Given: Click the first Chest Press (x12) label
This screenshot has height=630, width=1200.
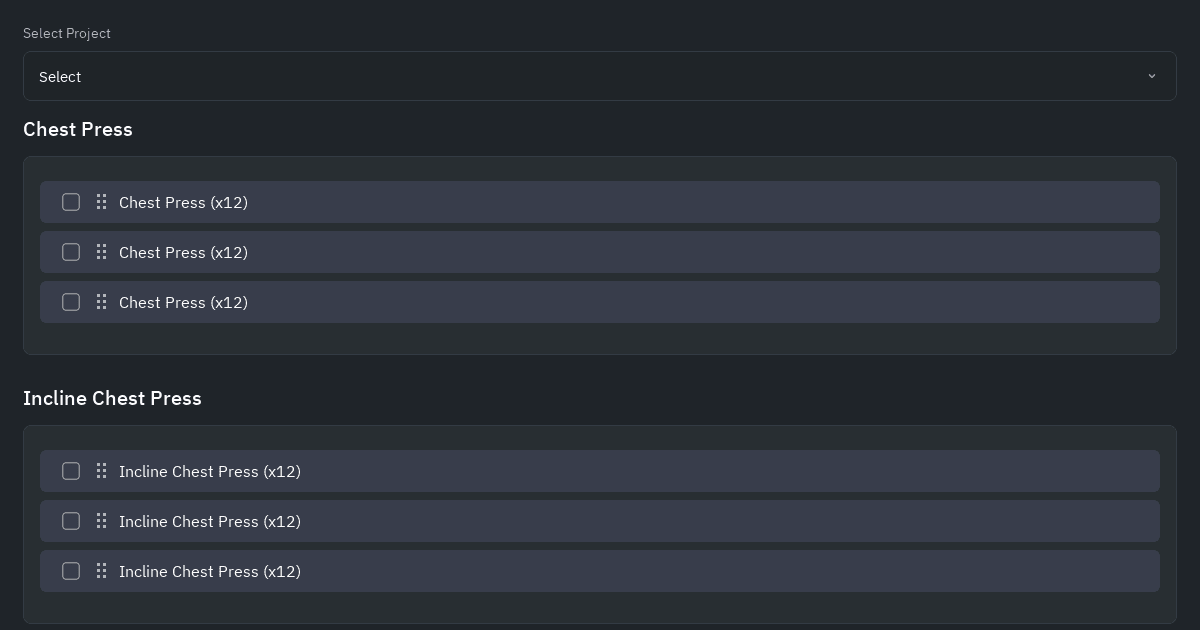Looking at the screenshot, I should pos(183,202).
